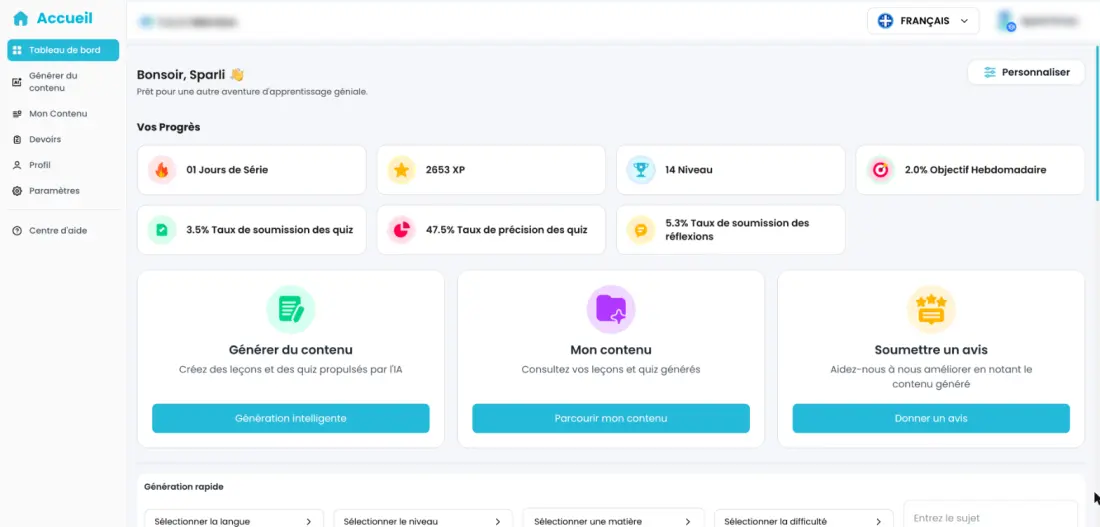1100x527 pixels.
Task: Click the Vos Progrès heading
Action: [168, 127]
